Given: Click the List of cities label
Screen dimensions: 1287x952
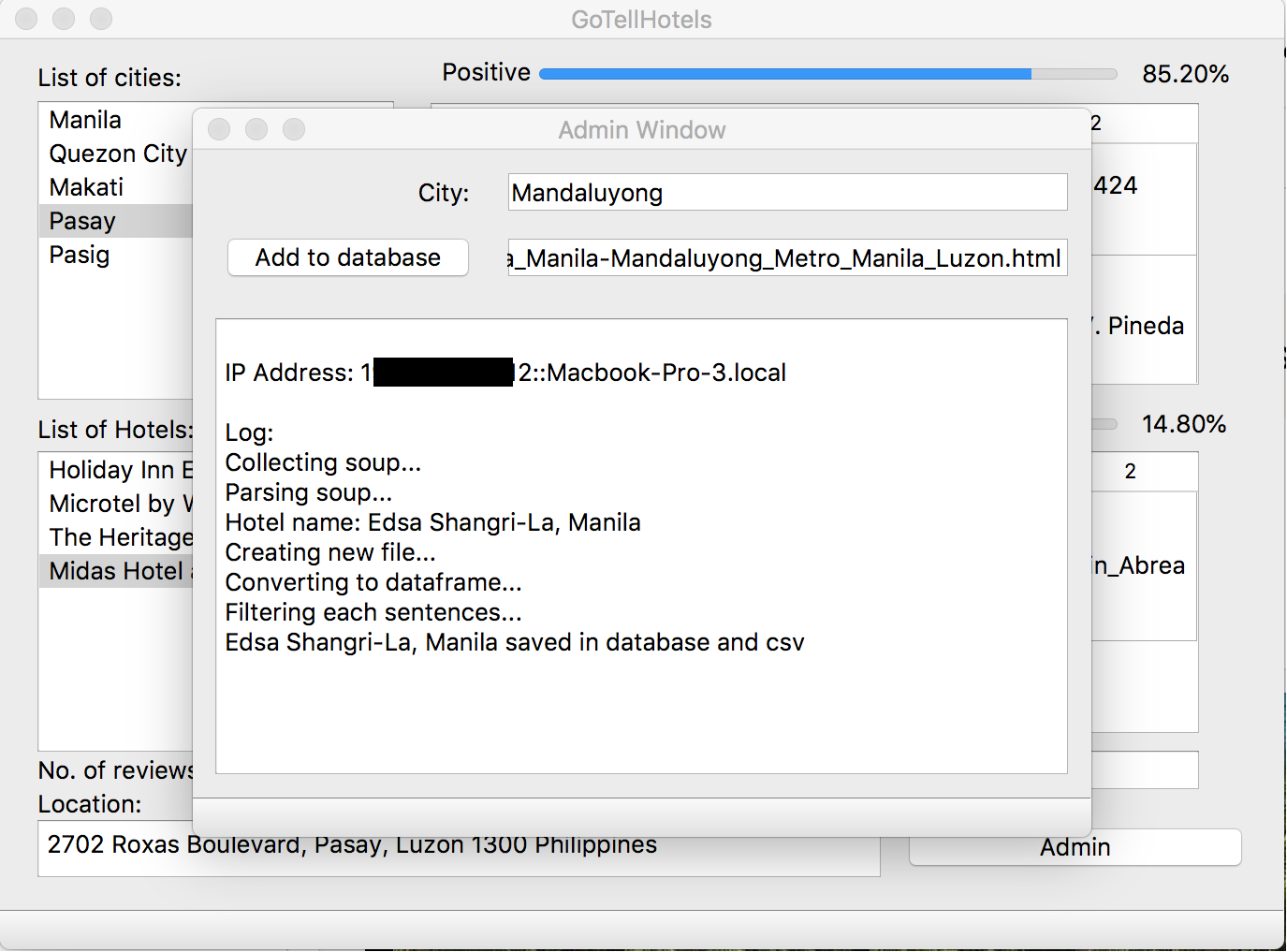Looking at the screenshot, I should click(x=110, y=78).
